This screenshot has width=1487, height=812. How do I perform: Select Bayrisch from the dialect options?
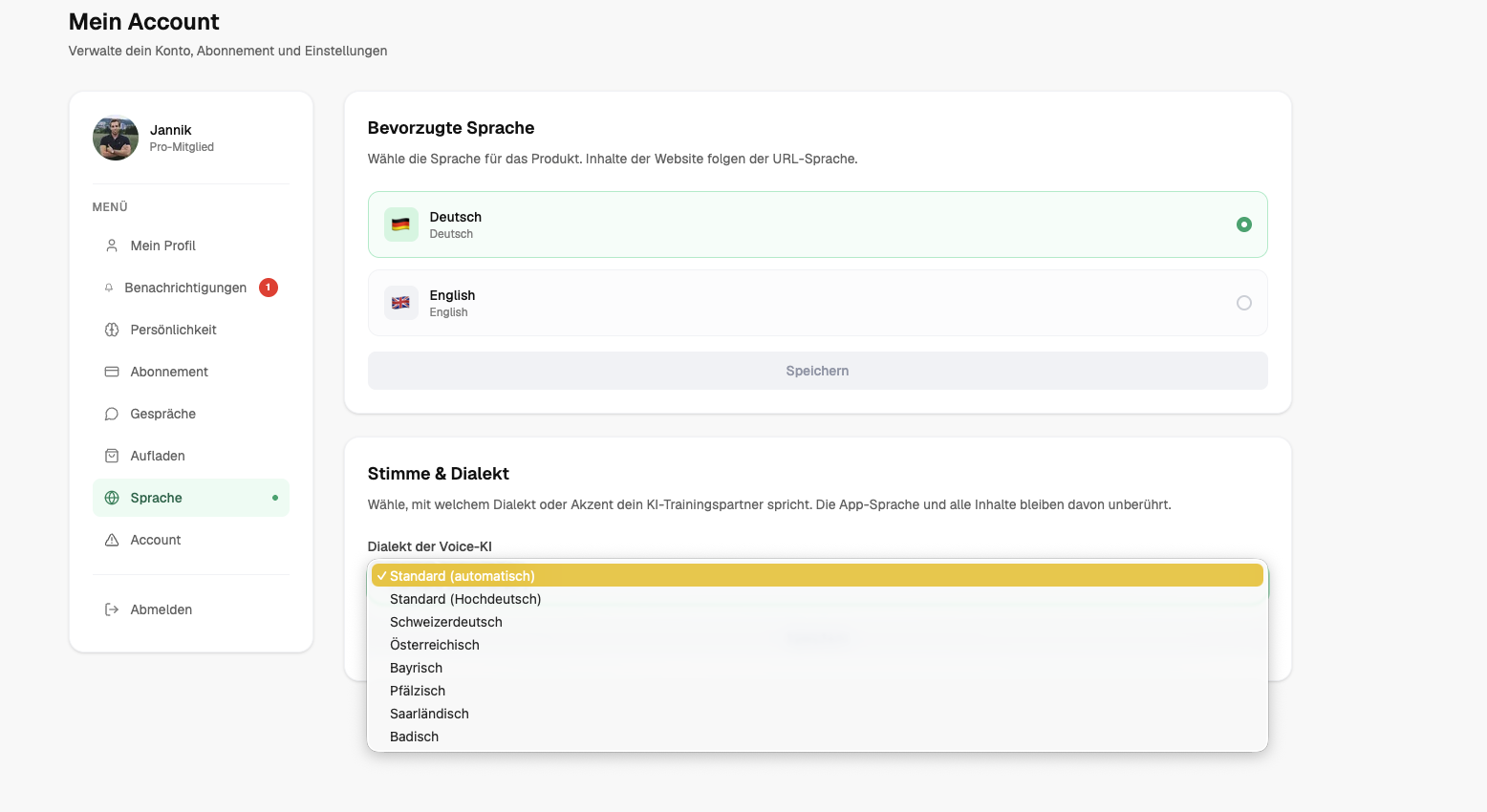(416, 668)
